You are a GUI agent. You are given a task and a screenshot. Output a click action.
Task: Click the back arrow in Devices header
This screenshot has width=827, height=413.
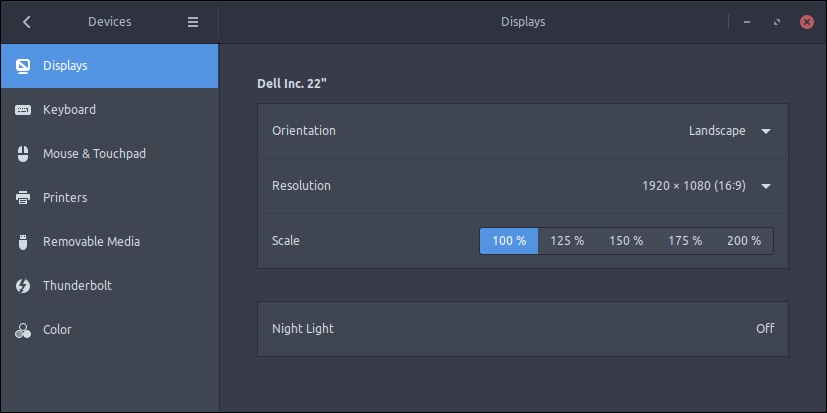tap(26, 22)
